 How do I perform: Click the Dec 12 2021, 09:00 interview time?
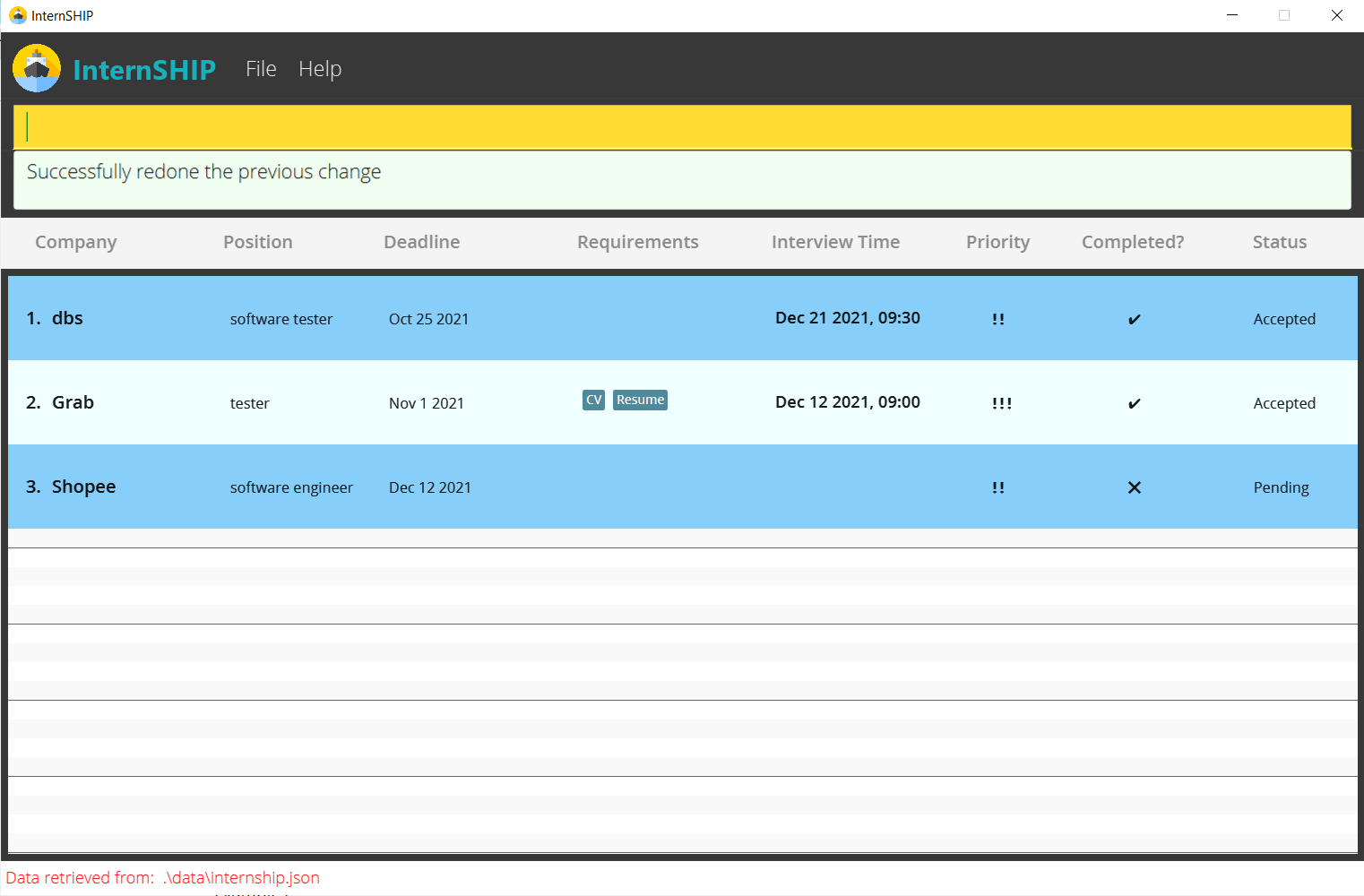tap(848, 402)
